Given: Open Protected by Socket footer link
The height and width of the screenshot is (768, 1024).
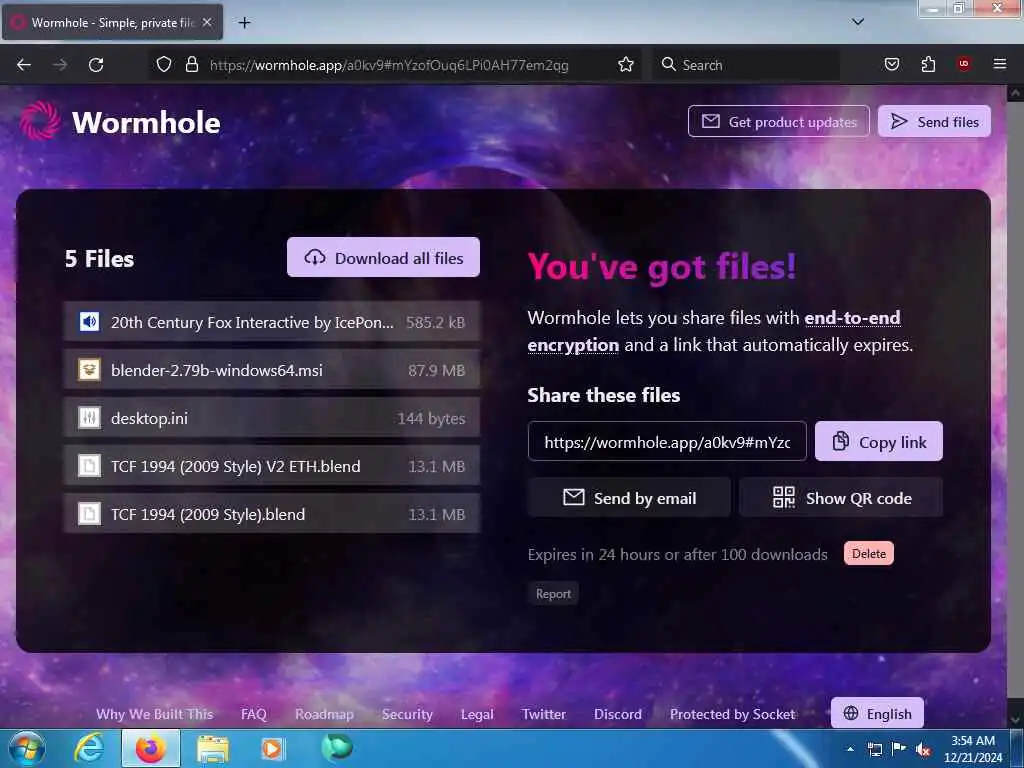Looking at the screenshot, I should coord(733,714).
